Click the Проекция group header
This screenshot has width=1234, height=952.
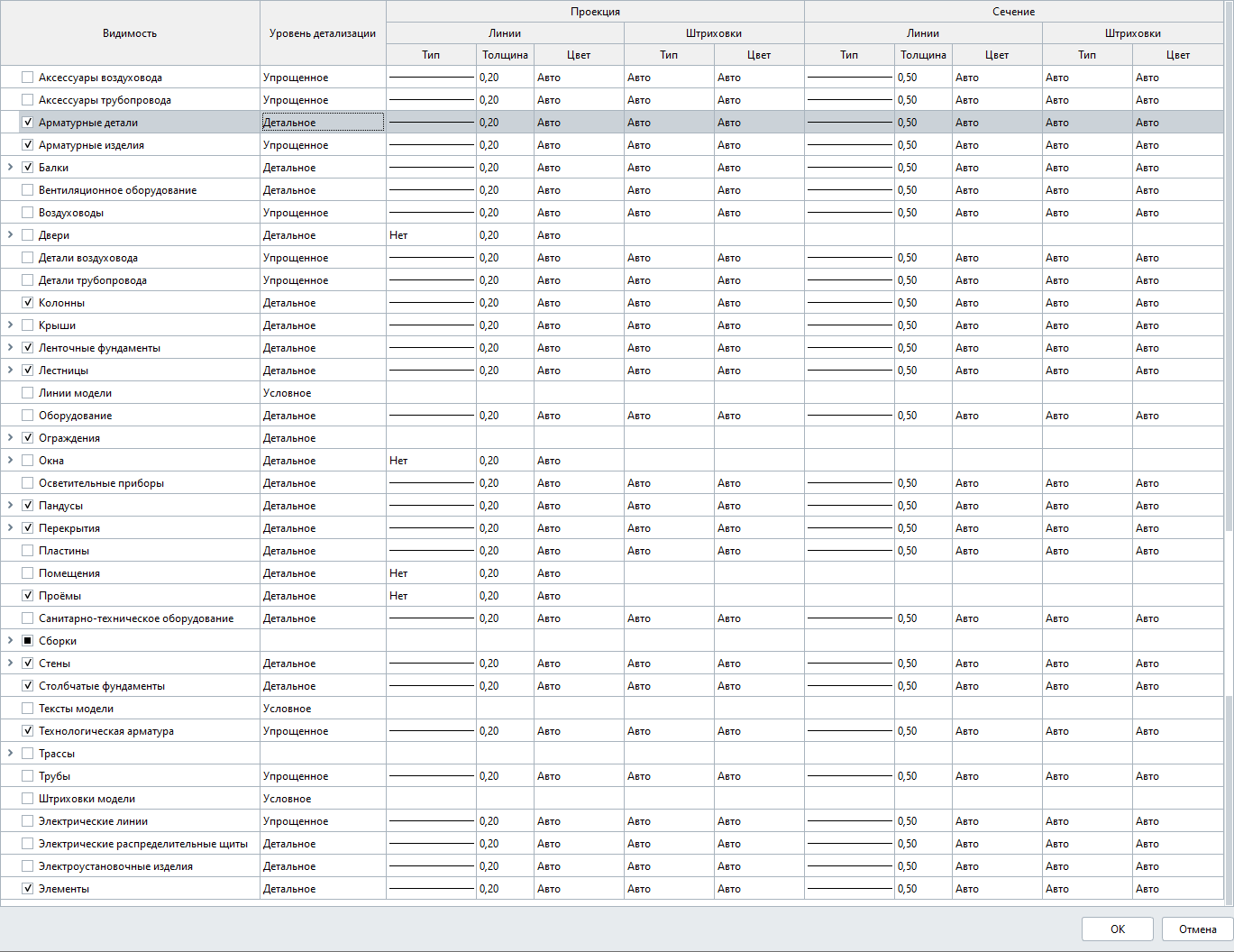(595, 12)
